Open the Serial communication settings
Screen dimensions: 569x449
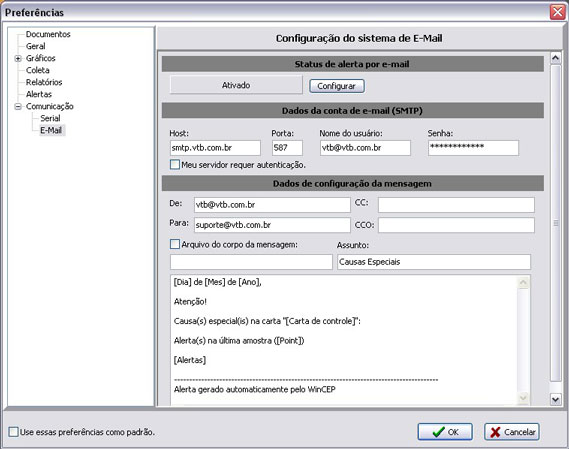tap(50, 118)
